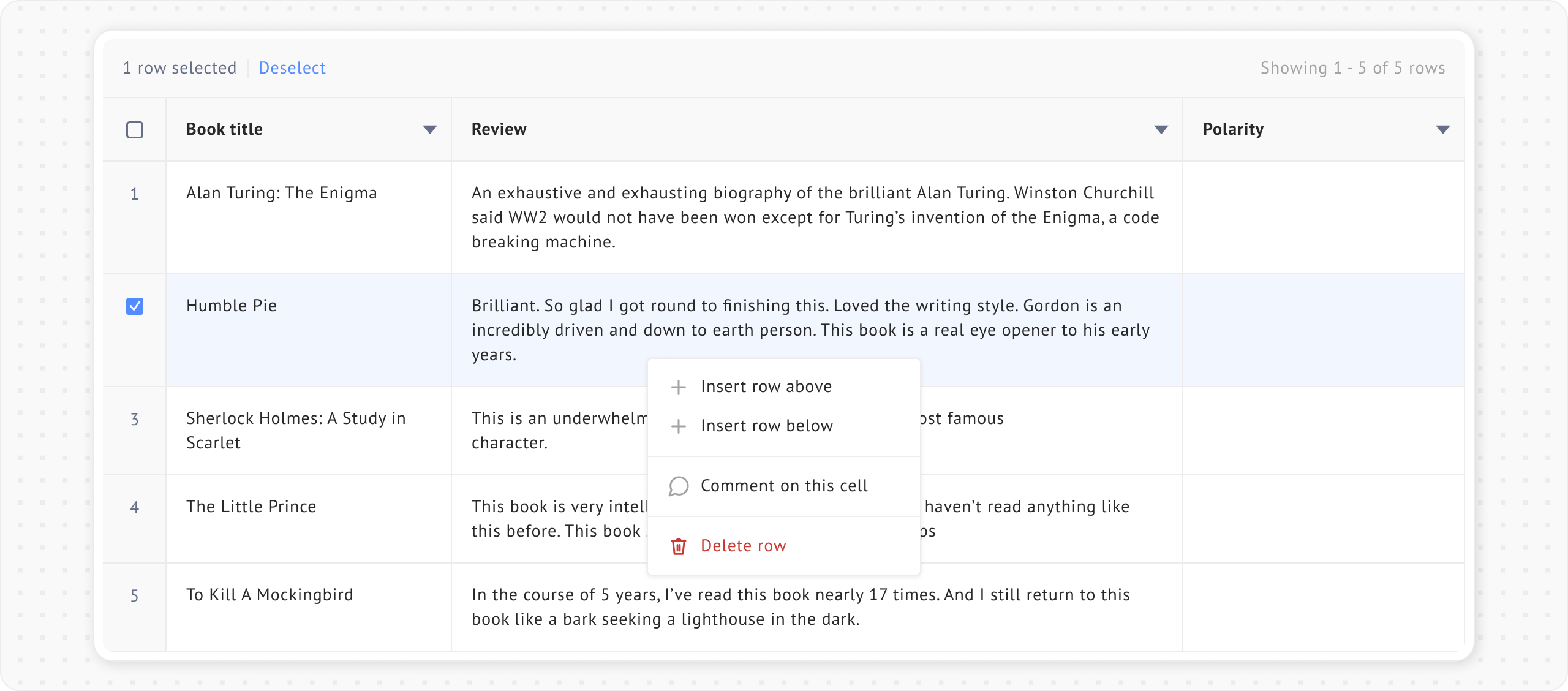This screenshot has width=1568, height=691.
Task: Click the speech bubble comment icon
Action: coord(678,486)
